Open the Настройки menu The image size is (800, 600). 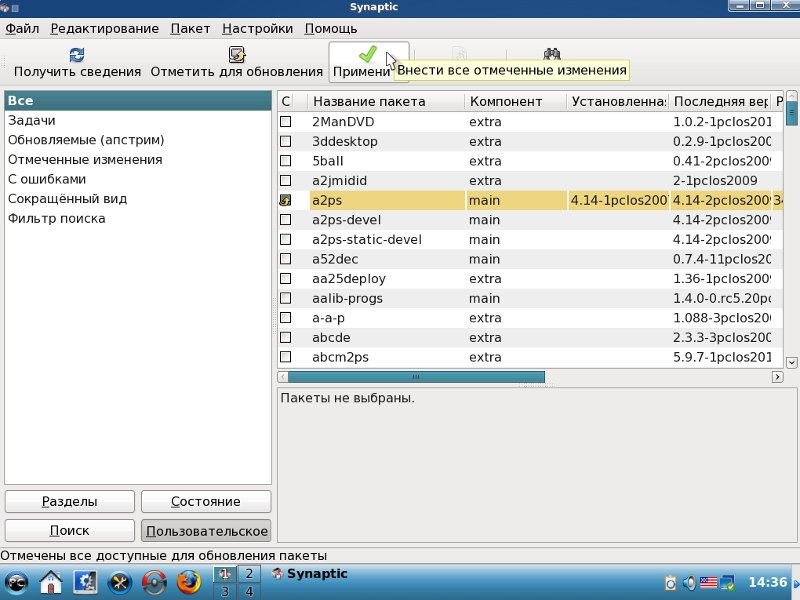click(258, 29)
